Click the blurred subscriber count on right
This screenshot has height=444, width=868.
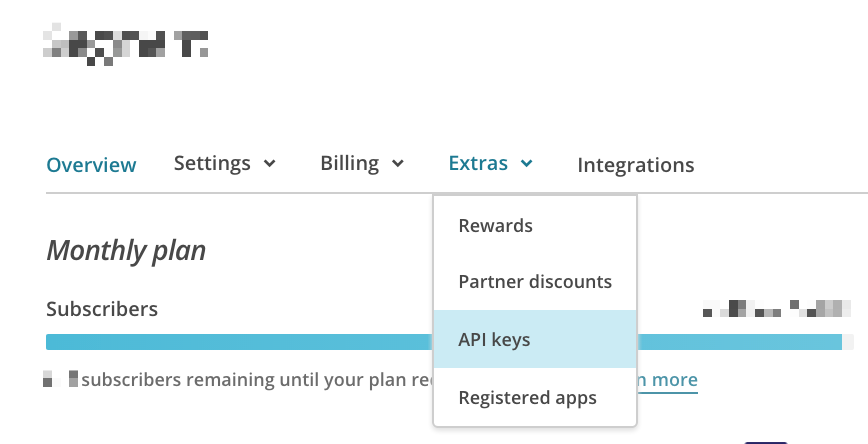[x=776, y=309]
